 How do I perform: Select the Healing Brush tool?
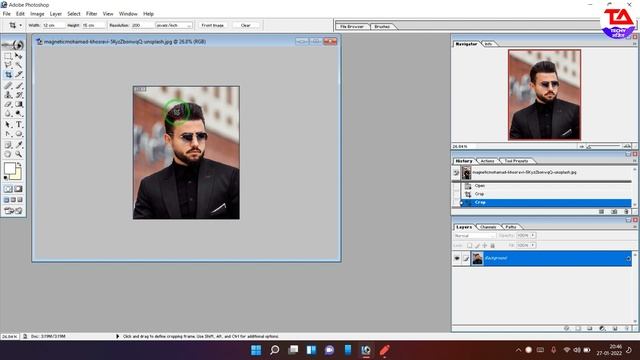pyautogui.click(x=8, y=86)
